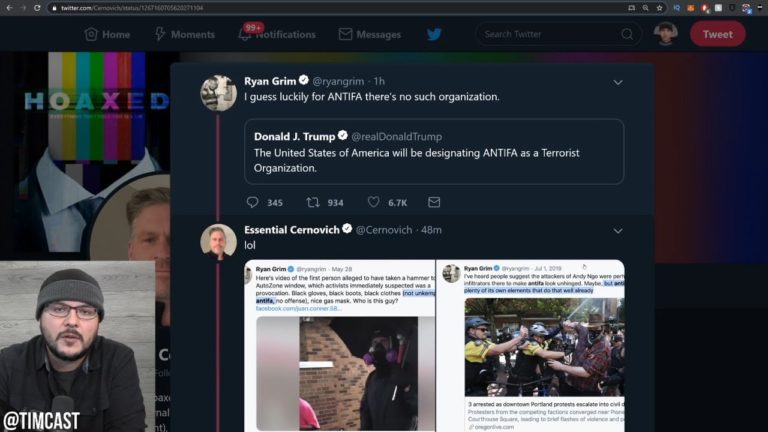Retweet Ryan Grim's ANTIFA tweet
This screenshot has height=432, width=768.
click(x=313, y=202)
